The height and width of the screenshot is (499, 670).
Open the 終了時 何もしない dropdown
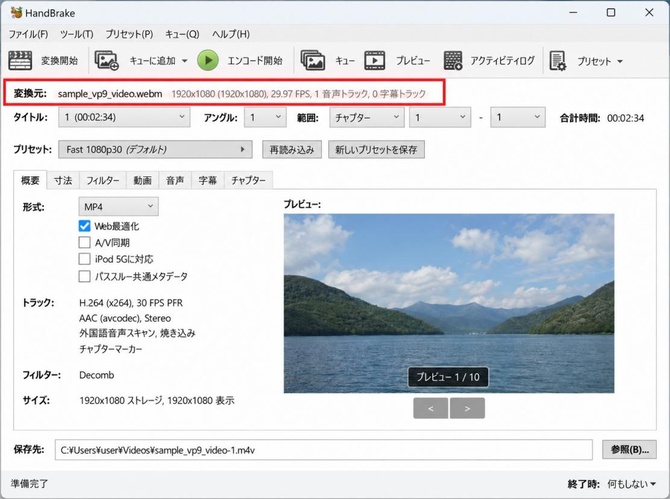click(632, 484)
